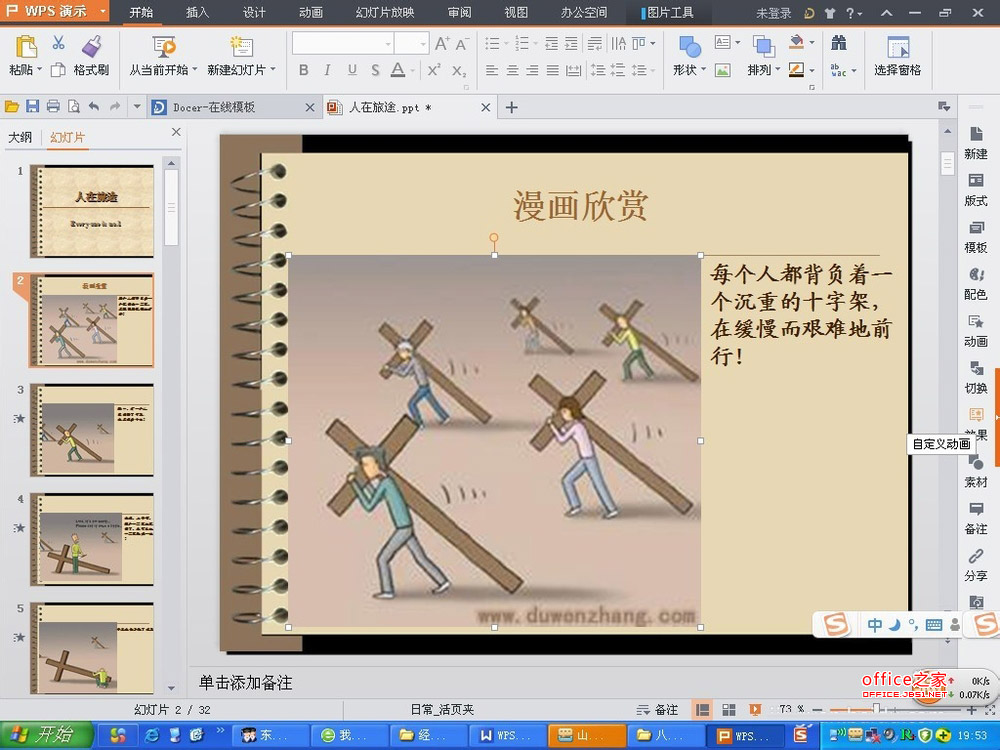Switch to slide sorter view

[729, 709]
